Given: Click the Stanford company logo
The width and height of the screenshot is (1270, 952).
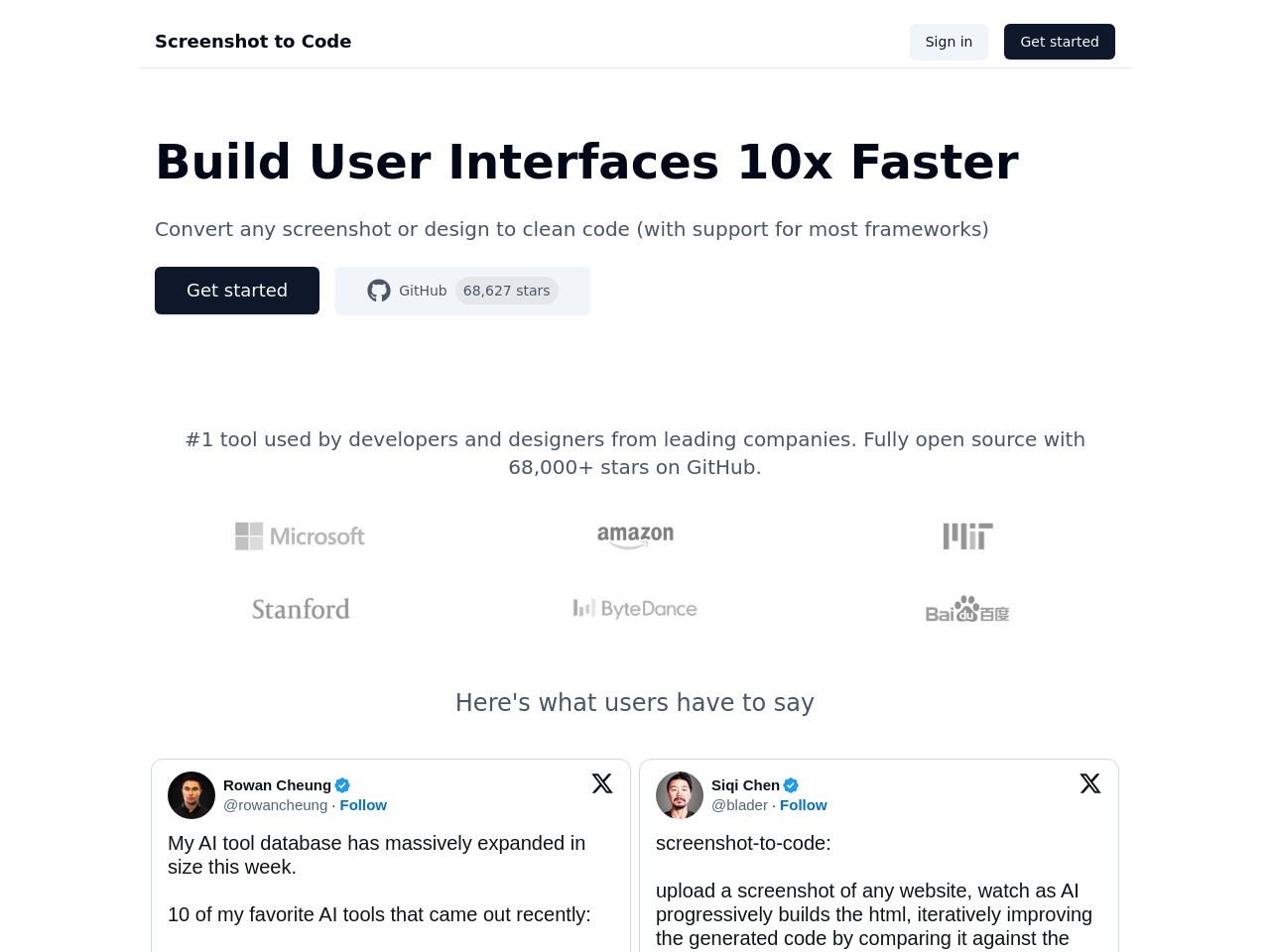Looking at the screenshot, I should coord(300,608).
